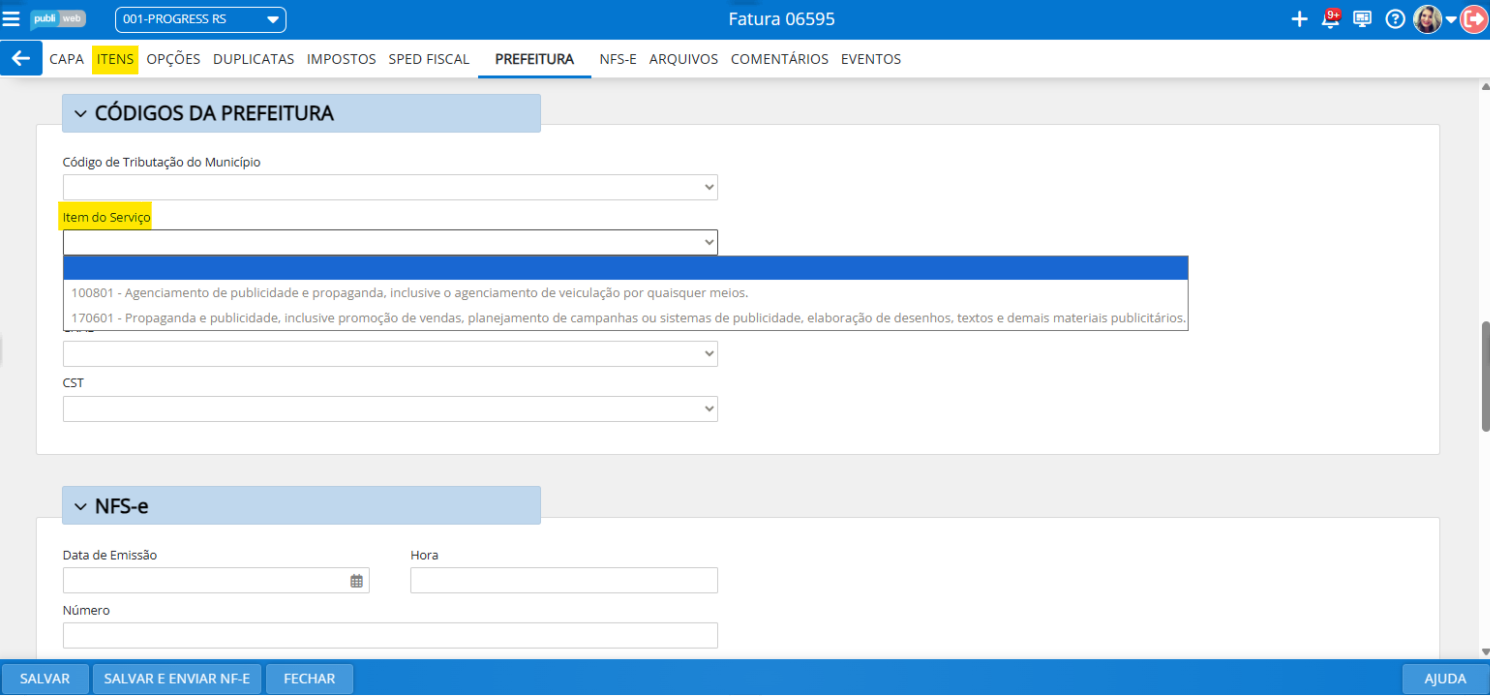Click into the Hora input field
The image size is (1490, 696).
(x=564, y=581)
